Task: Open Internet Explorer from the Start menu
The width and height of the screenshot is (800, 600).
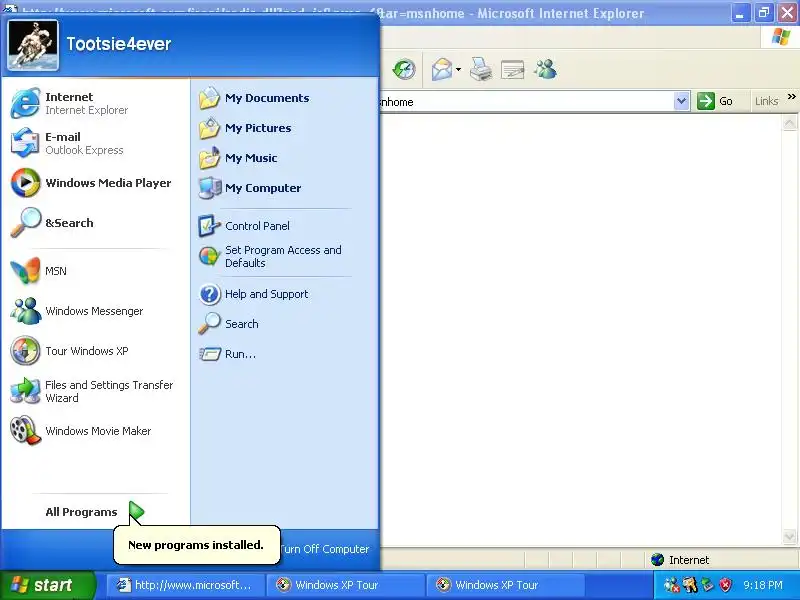Action: (x=94, y=103)
